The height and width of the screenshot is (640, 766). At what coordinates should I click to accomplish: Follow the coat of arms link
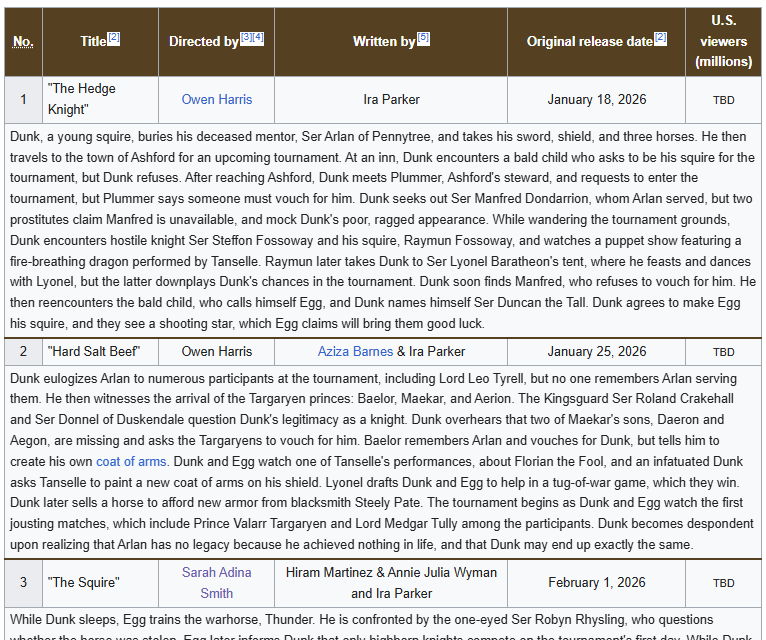click(x=131, y=462)
